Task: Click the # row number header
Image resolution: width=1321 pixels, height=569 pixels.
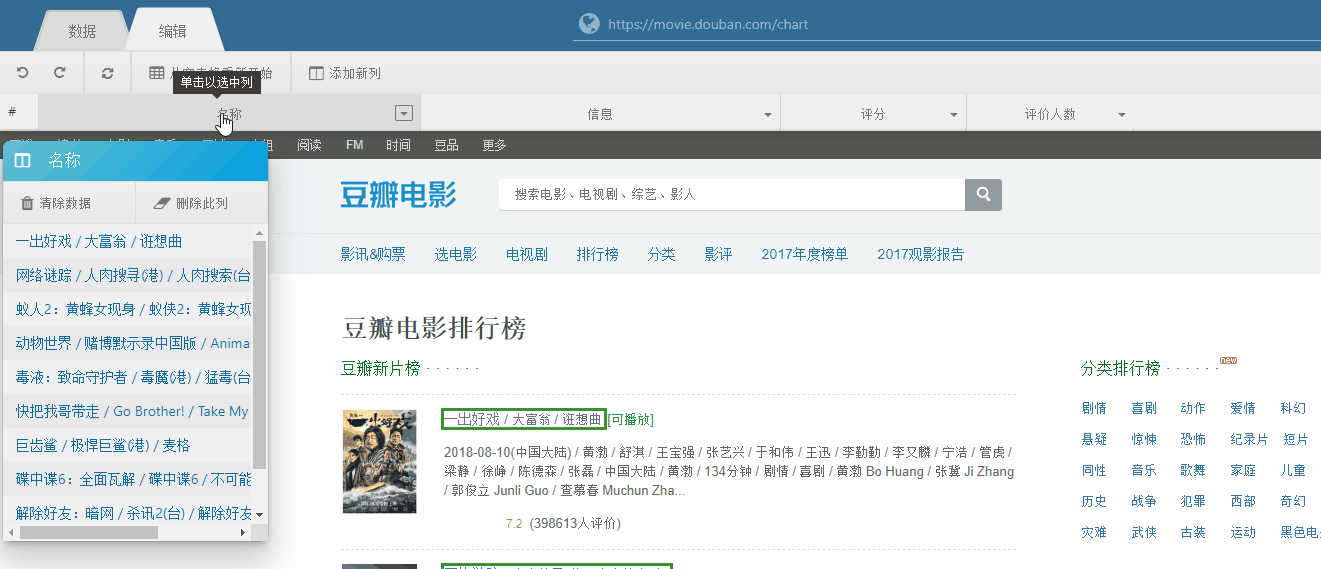Action: [x=12, y=113]
